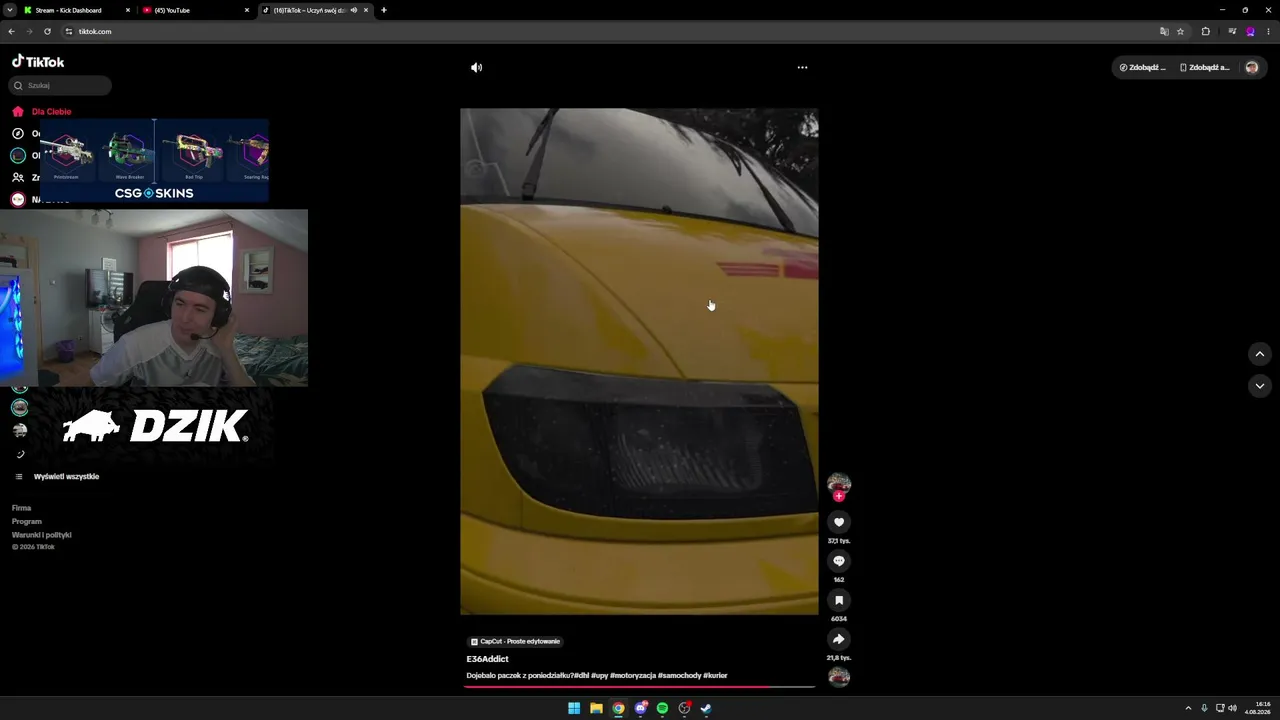The height and width of the screenshot is (720, 1280).
Task: Open the Chrome three-dot menu
Action: coord(1268,31)
